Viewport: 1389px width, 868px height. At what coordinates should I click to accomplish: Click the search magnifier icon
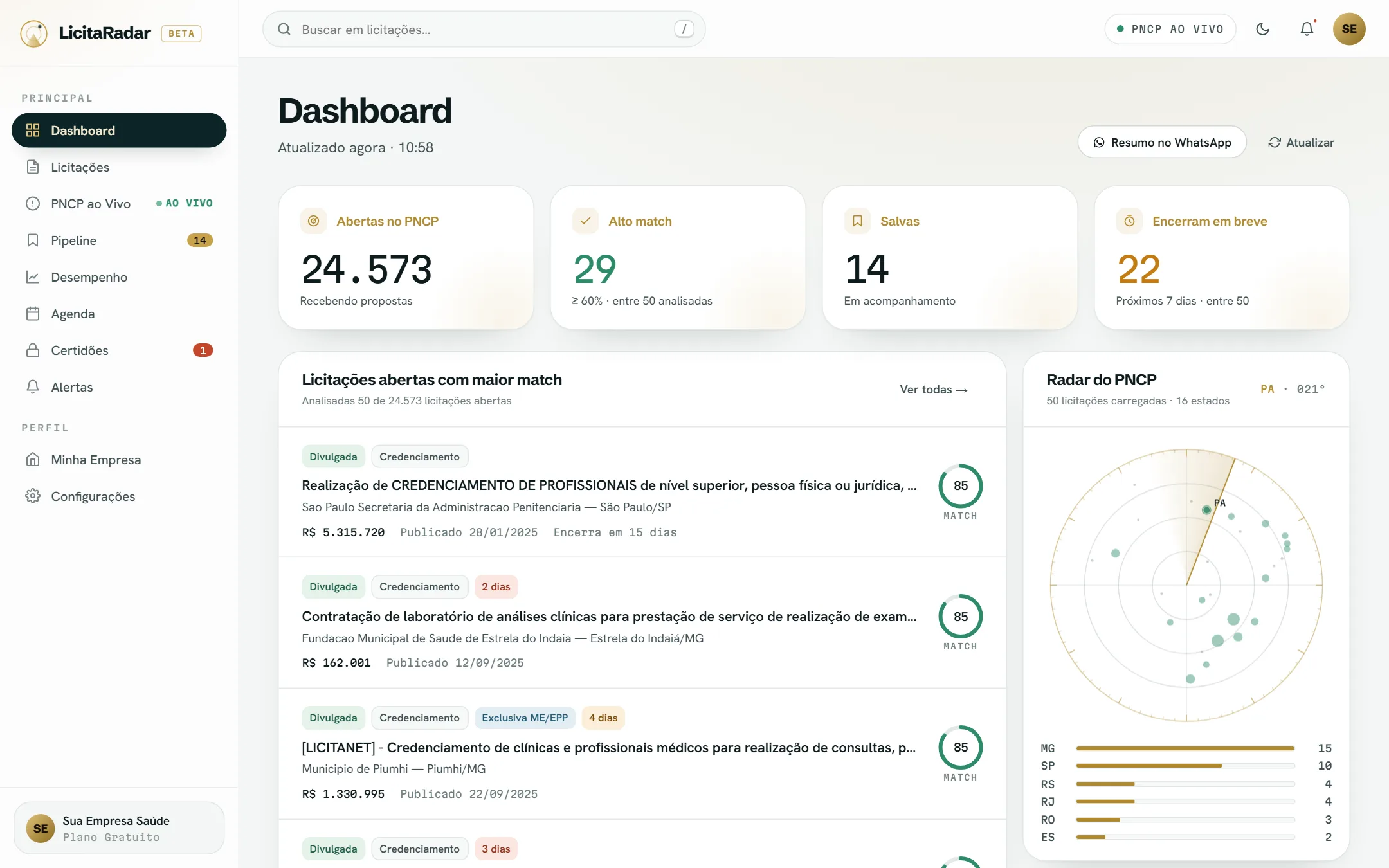[284, 29]
